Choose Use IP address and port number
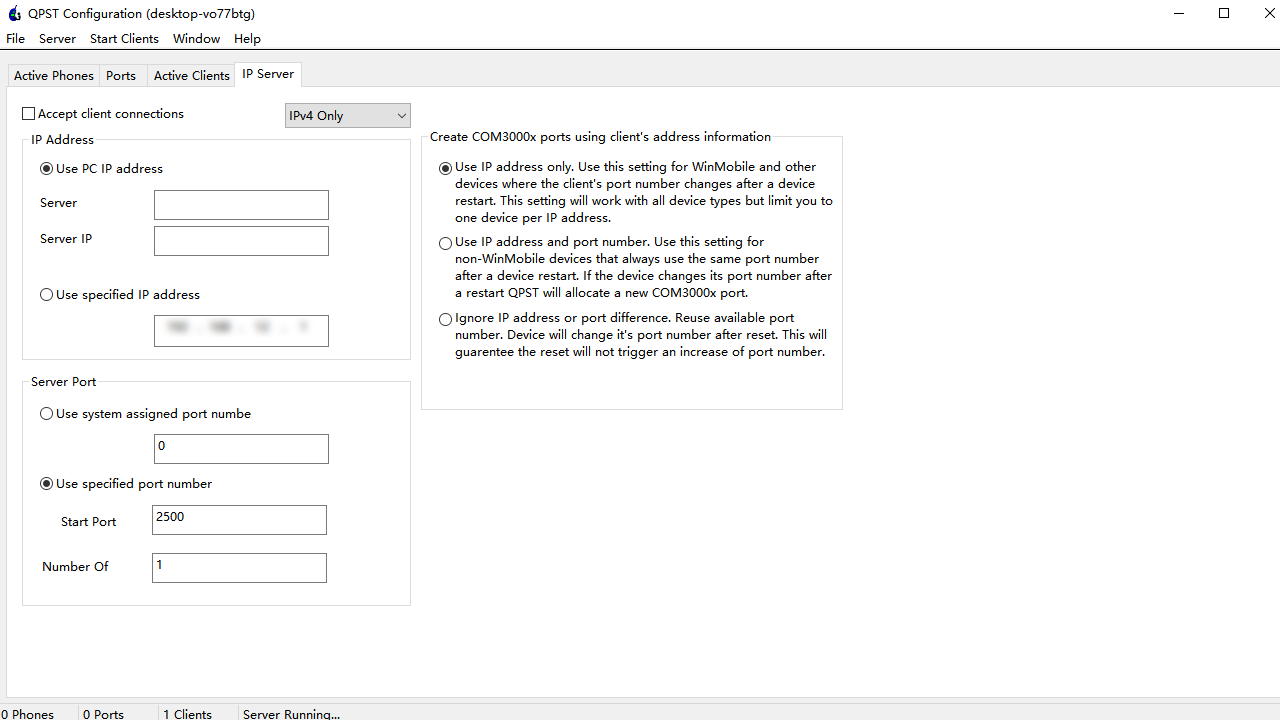 click(446, 243)
